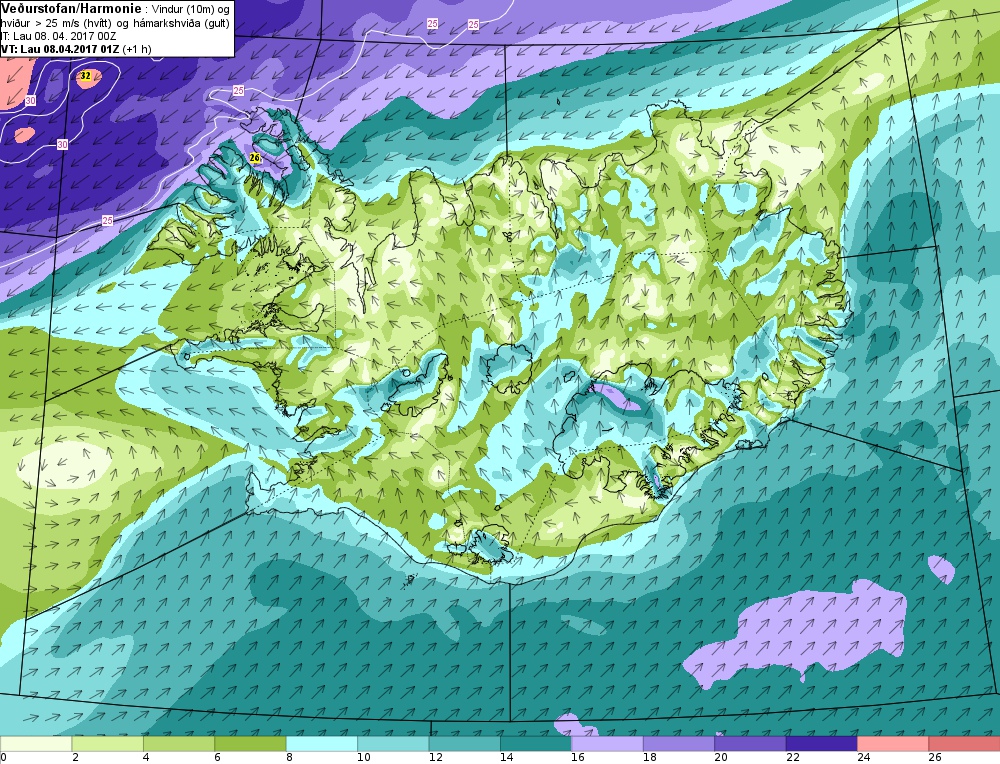This screenshot has width=1000, height=764.
Task: Select the legend tick label 24
Action: click(864, 757)
